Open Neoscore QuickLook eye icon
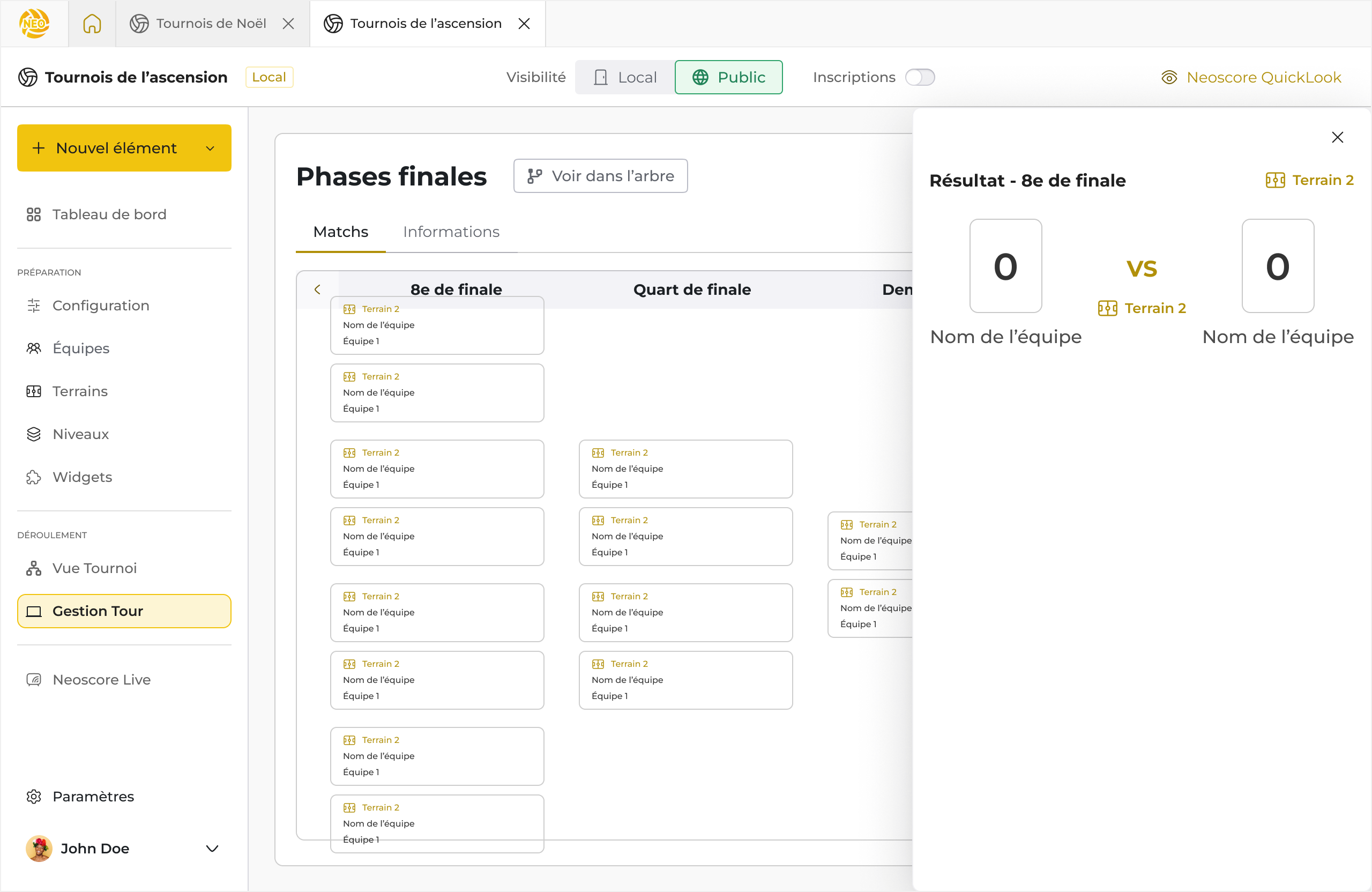This screenshot has width=1372, height=892. click(1168, 77)
